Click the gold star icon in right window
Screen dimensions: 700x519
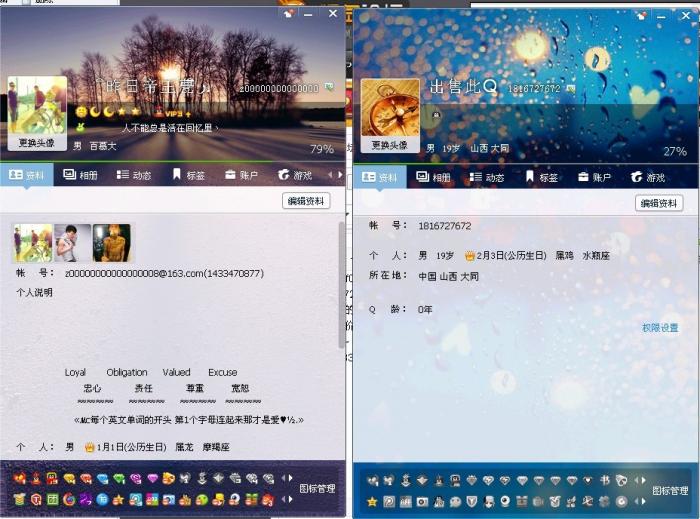[372, 502]
